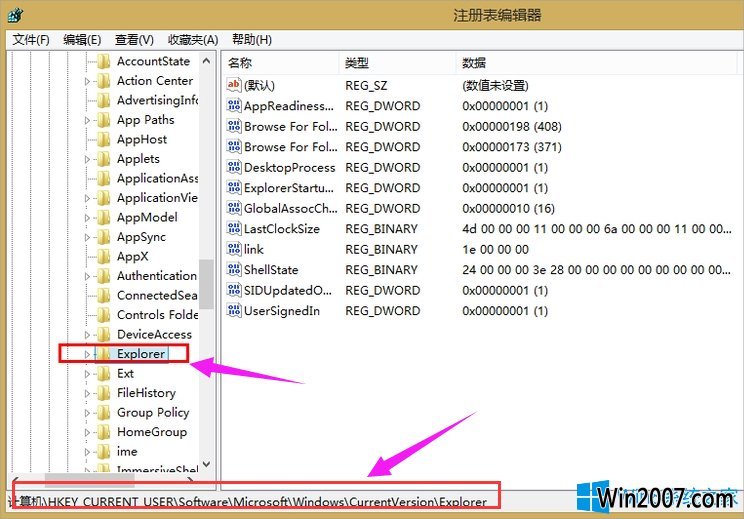The image size is (744, 519).
Task: Click tree scrollbar up arrow
Action: tap(206, 61)
